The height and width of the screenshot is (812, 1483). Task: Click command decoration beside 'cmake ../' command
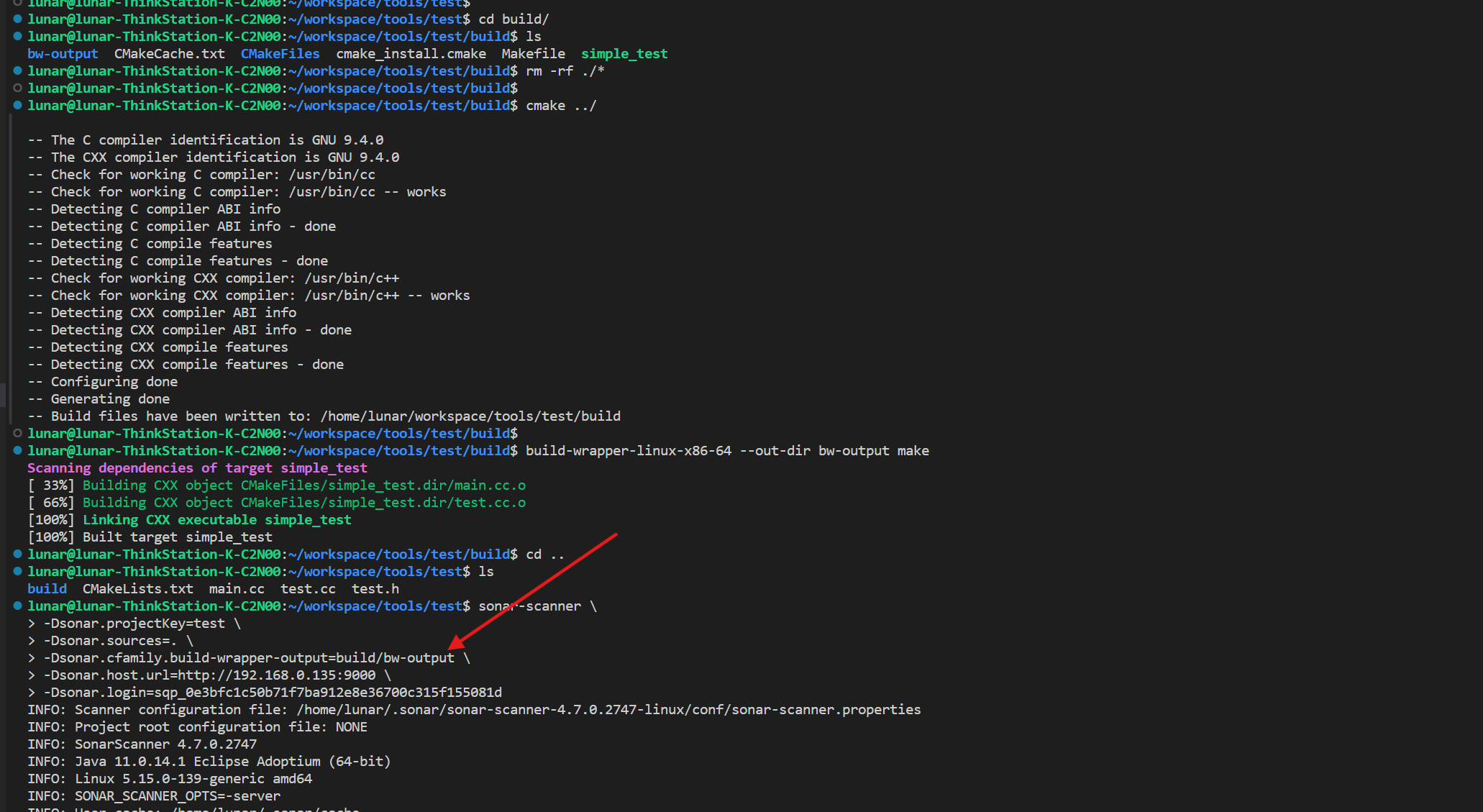[17, 106]
